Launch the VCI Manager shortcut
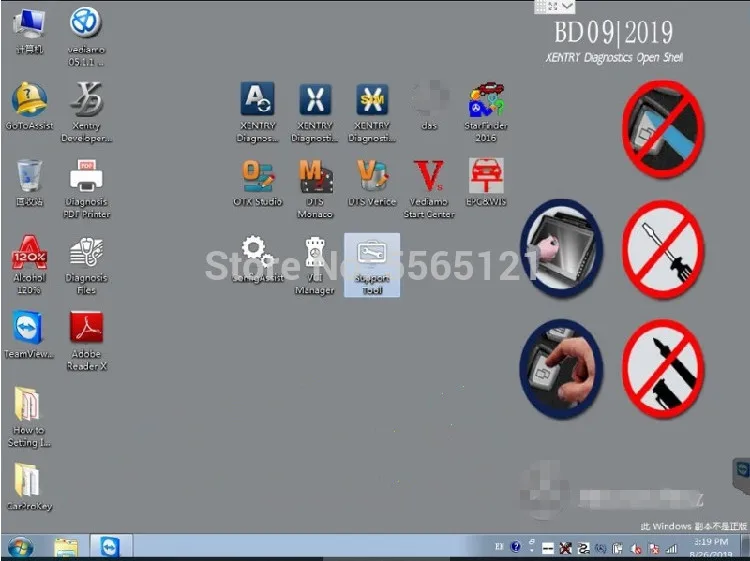Screen dimensions: 750x561 tap(315, 264)
